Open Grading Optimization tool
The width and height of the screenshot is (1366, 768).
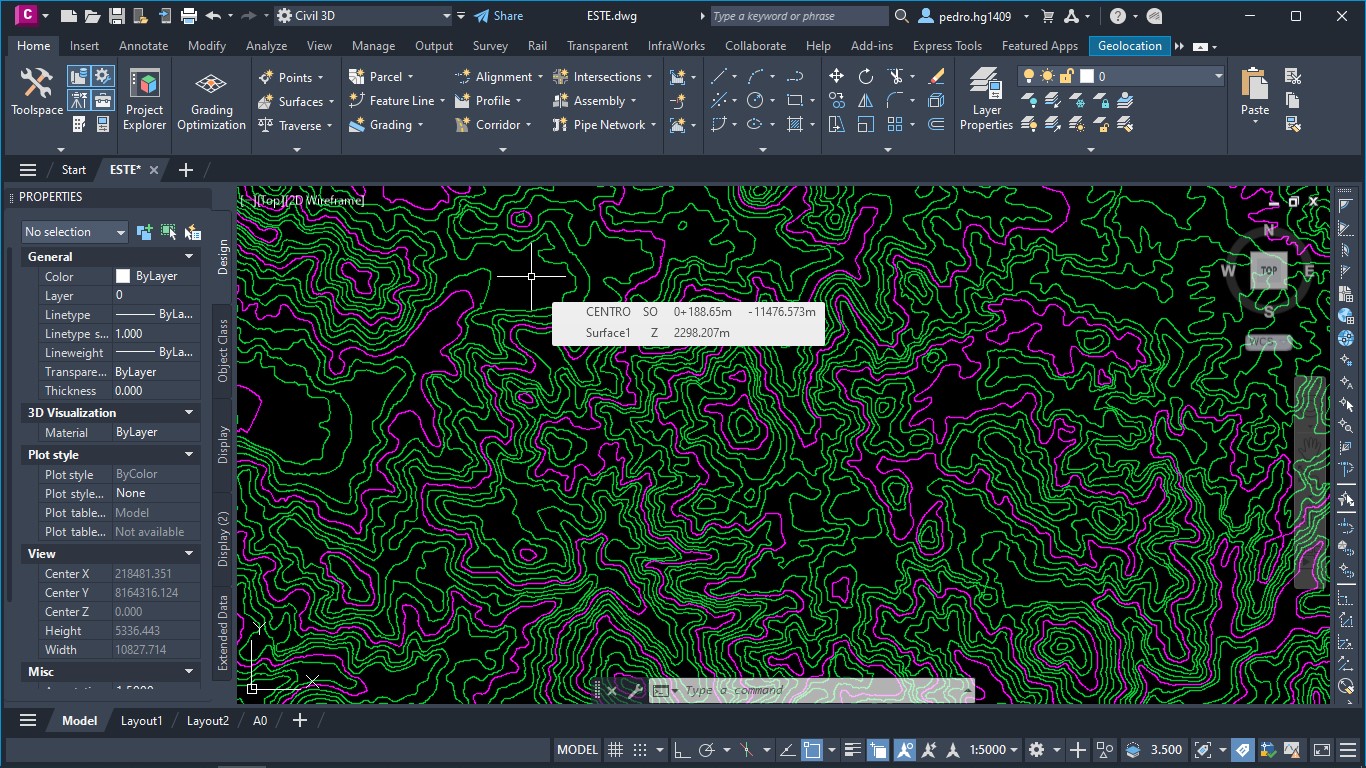click(211, 100)
